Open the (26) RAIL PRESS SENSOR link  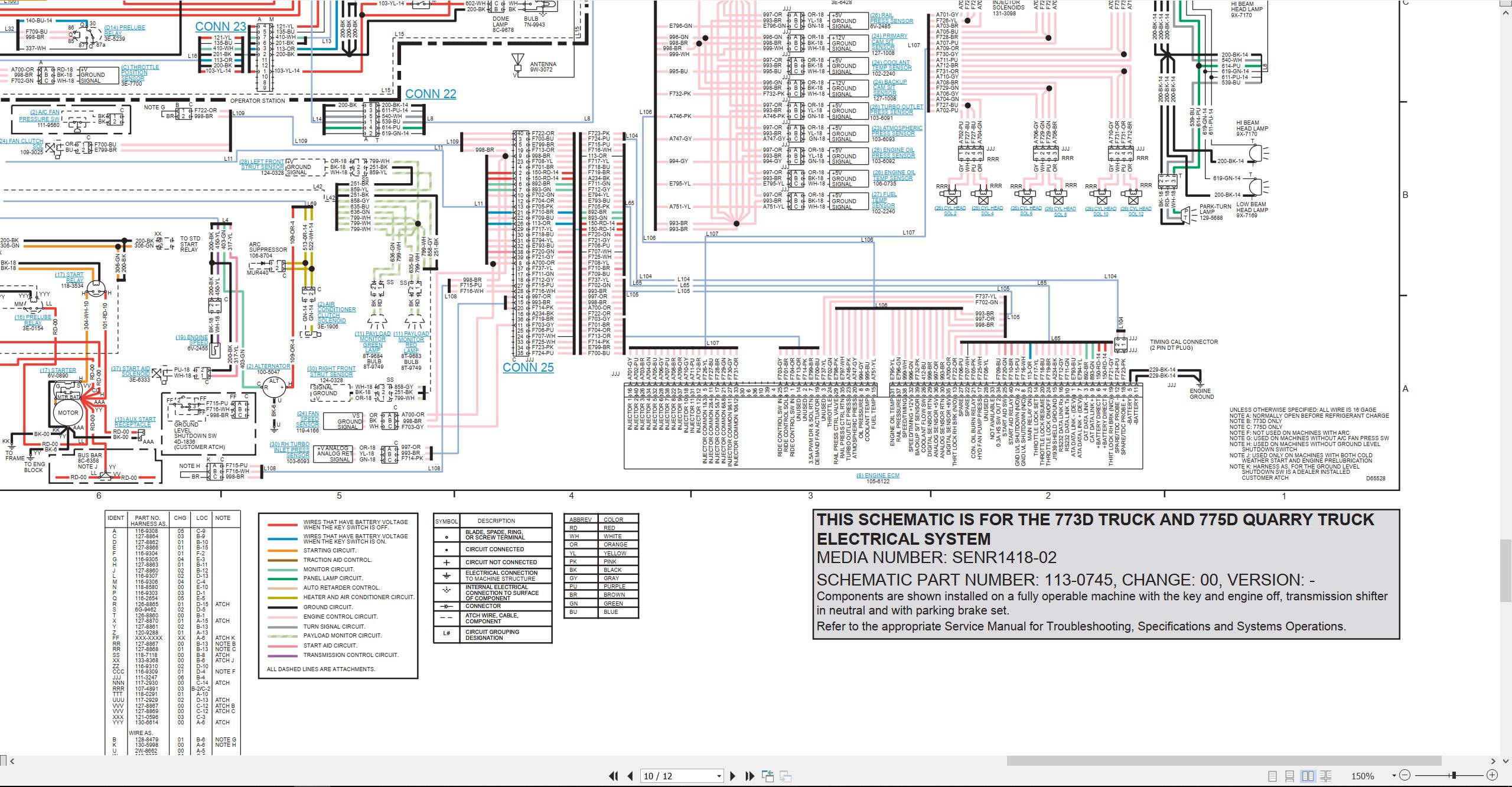click(891, 18)
